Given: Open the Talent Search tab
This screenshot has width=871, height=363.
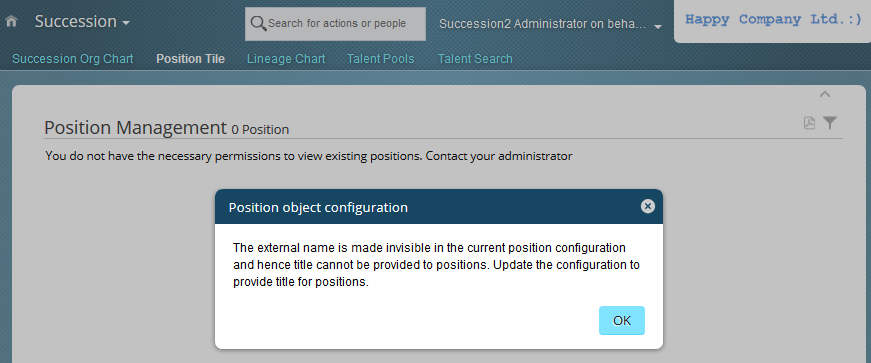Looking at the screenshot, I should click(475, 59).
